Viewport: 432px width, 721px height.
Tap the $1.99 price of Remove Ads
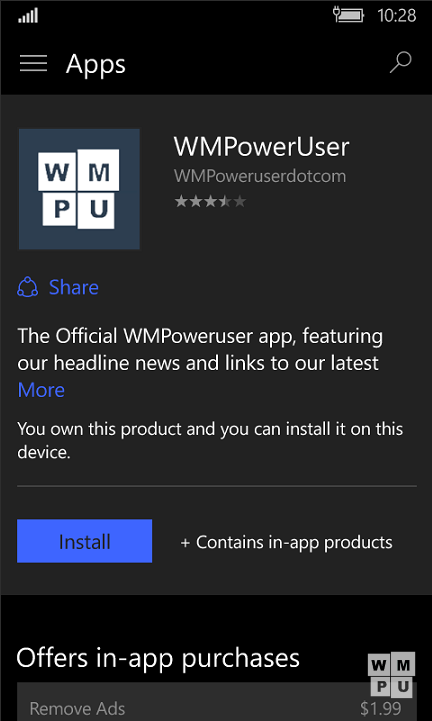click(x=380, y=709)
